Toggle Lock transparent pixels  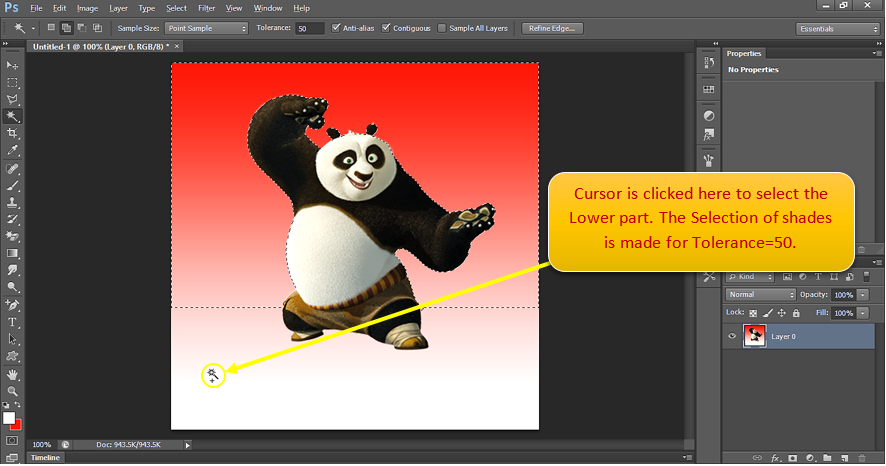[x=753, y=313]
